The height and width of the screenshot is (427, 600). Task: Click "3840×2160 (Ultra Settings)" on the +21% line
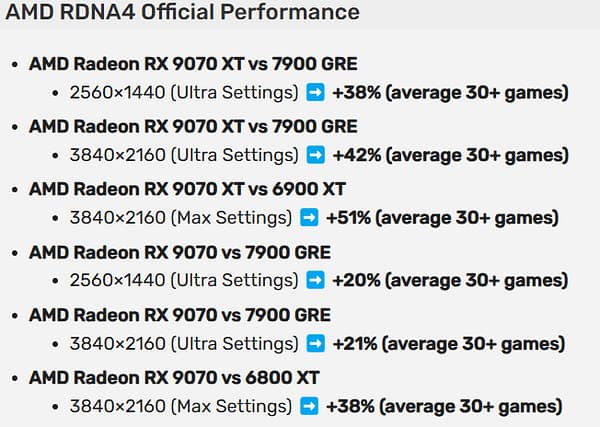point(183,344)
